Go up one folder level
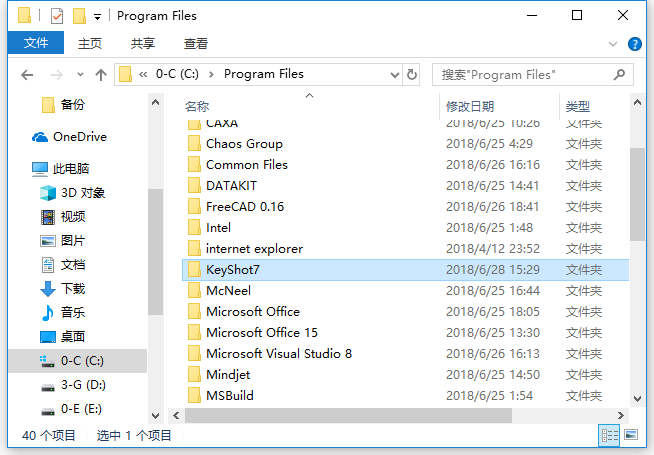 point(101,75)
